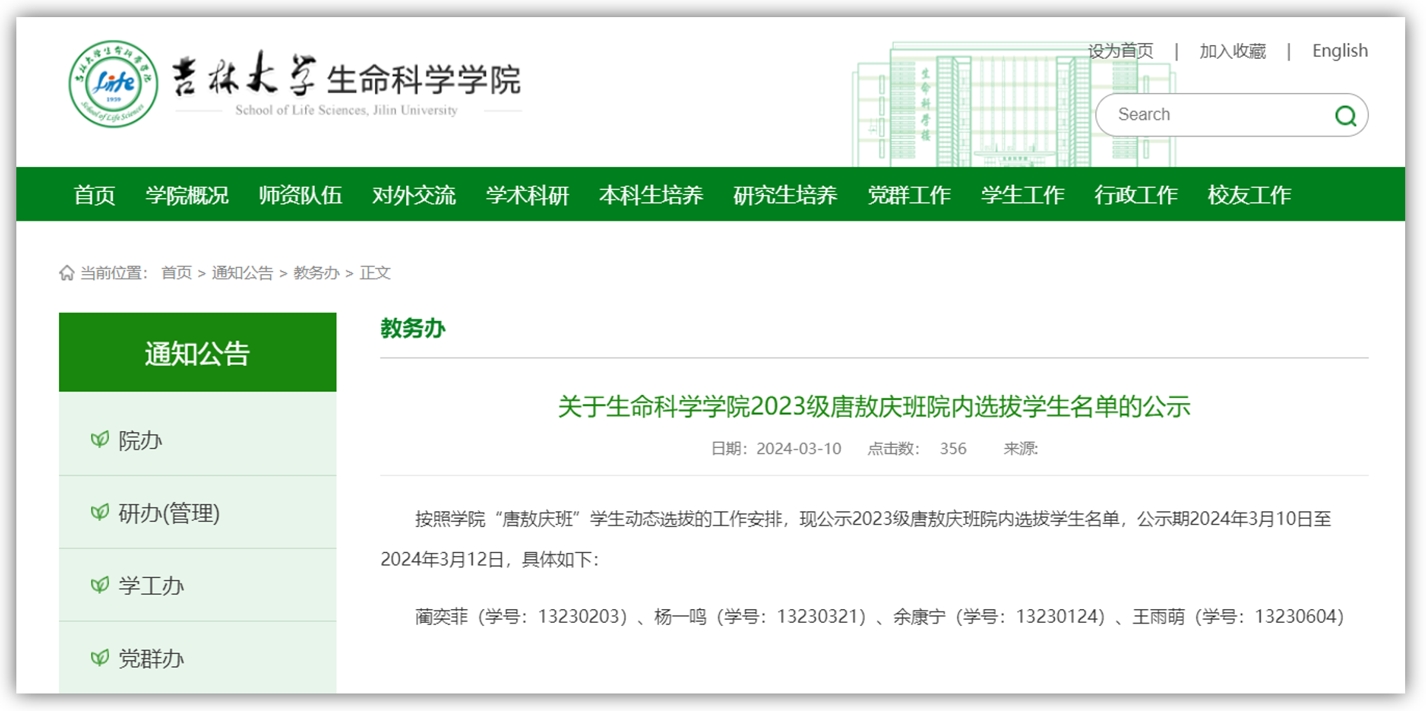Select 师资队伍 in the green navbar
The width and height of the screenshot is (1426, 711).
coord(300,195)
